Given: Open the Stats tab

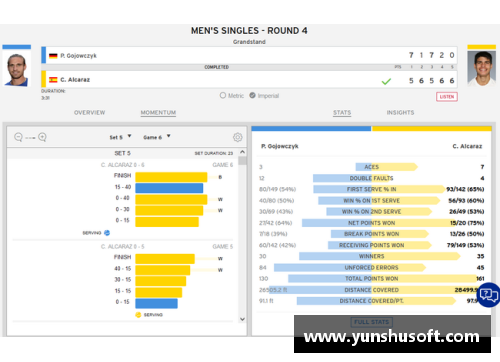Looking at the screenshot, I should [x=342, y=113].
